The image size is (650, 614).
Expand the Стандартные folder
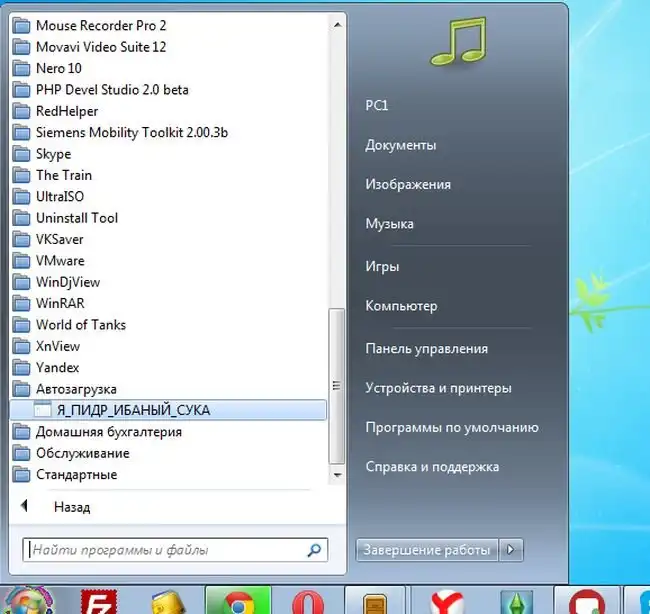coord(76,474)
